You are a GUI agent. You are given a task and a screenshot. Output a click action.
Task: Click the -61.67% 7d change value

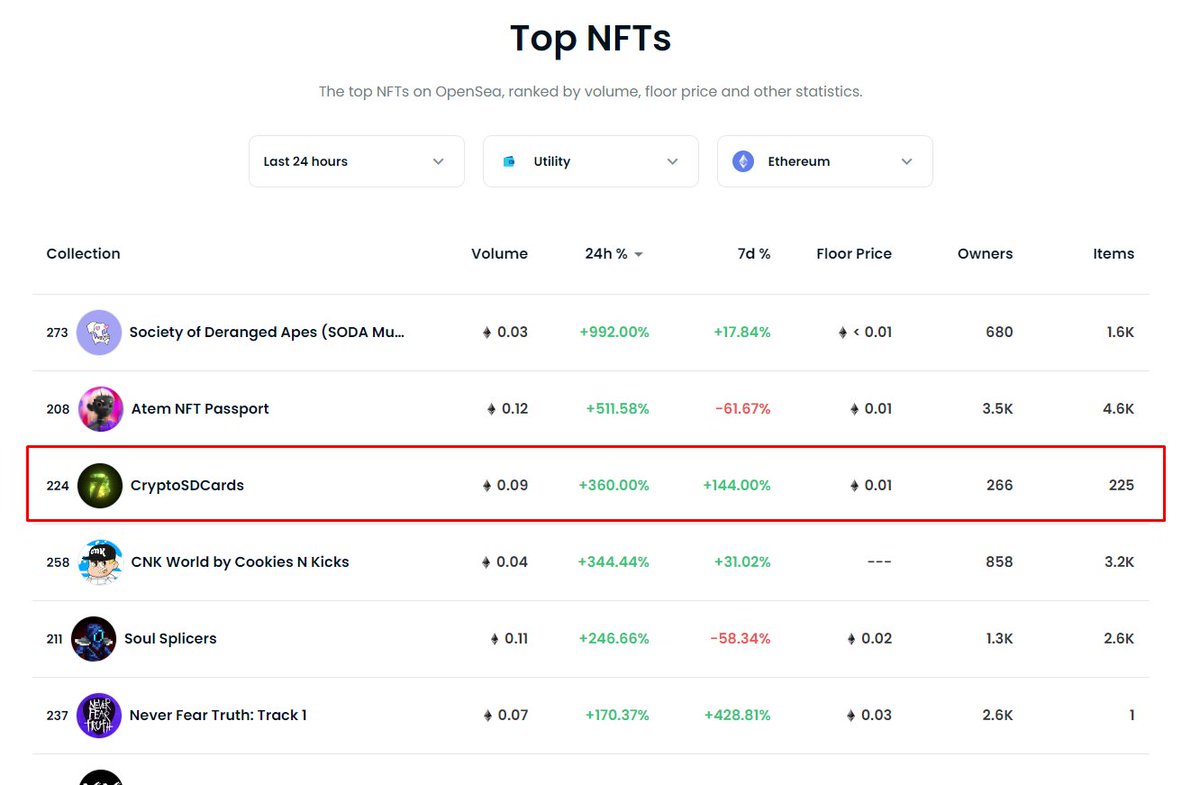(x=742, y=409)
